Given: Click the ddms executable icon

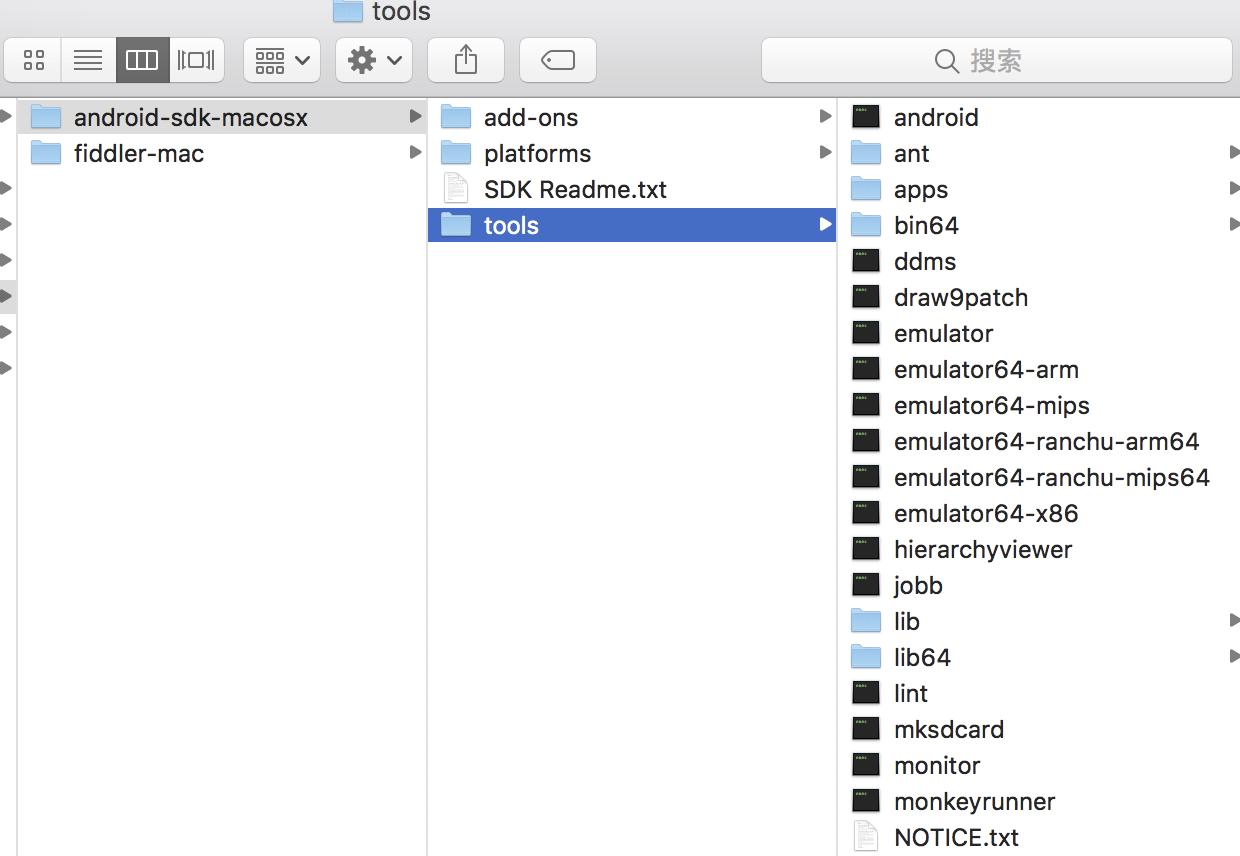Looking at the screenshot, I should click(x=866, y=261).
